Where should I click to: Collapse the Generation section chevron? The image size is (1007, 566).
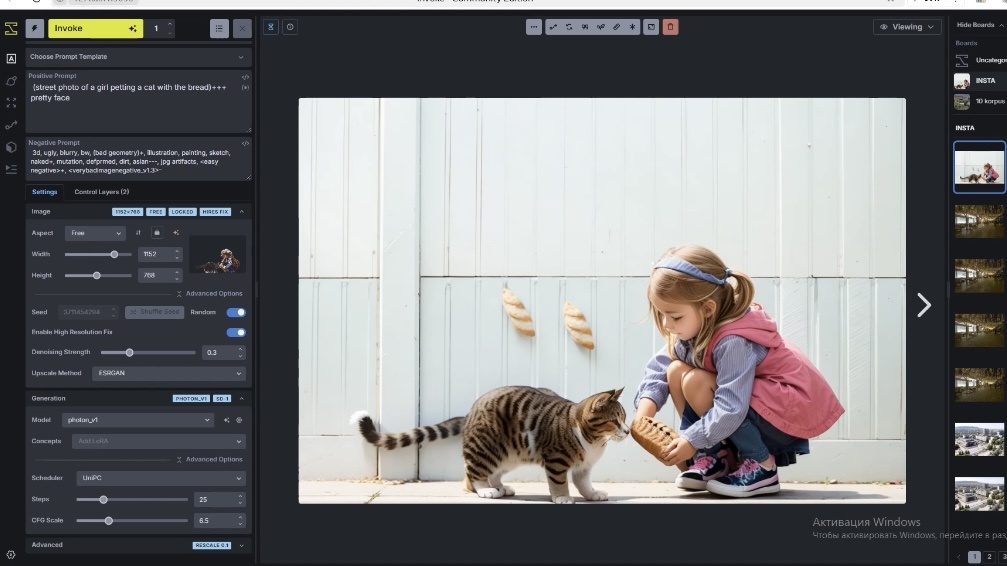tap(241, 398)
